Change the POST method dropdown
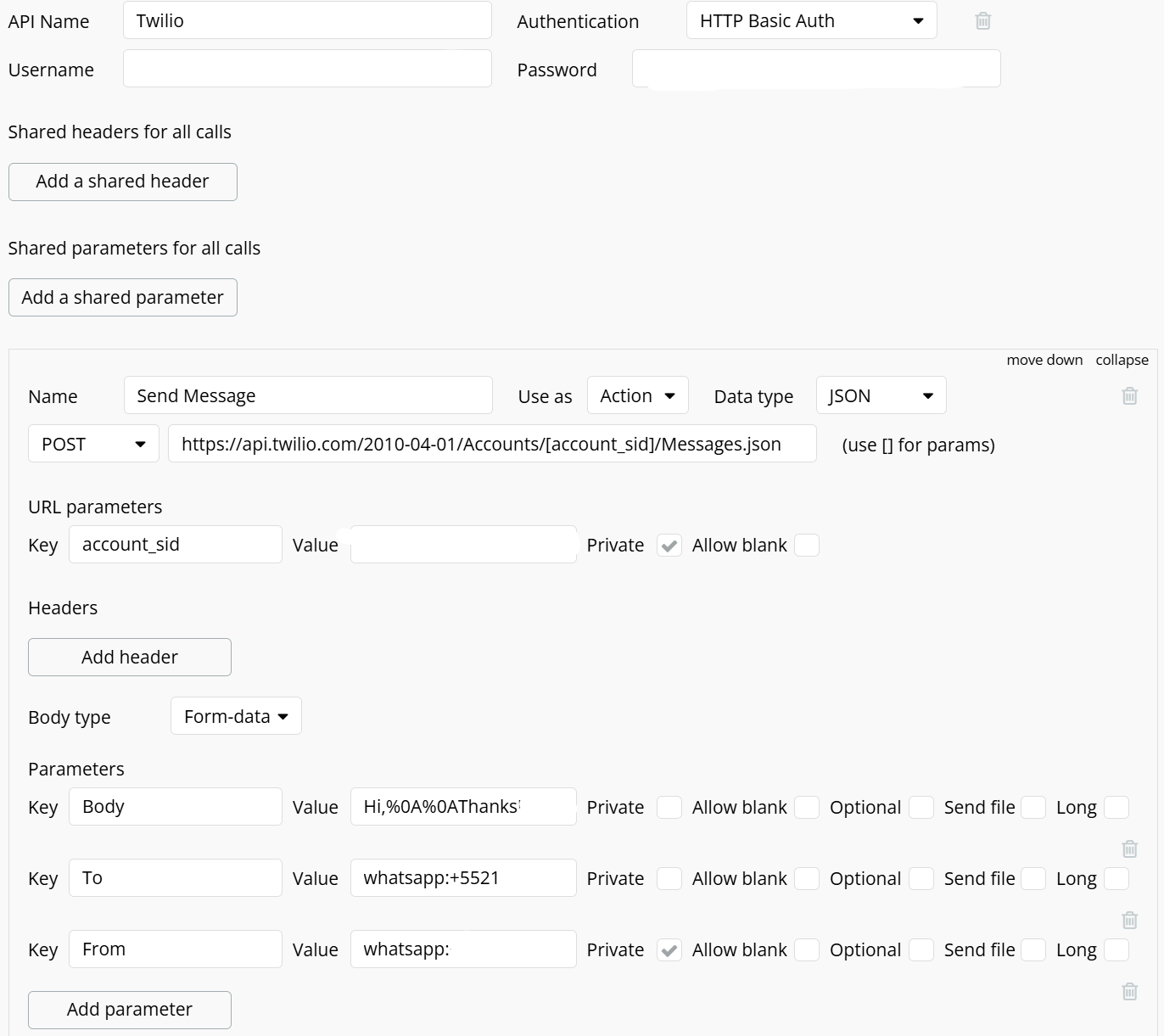The height and width of the screenshot is (1036, 1164). point(93,444)
